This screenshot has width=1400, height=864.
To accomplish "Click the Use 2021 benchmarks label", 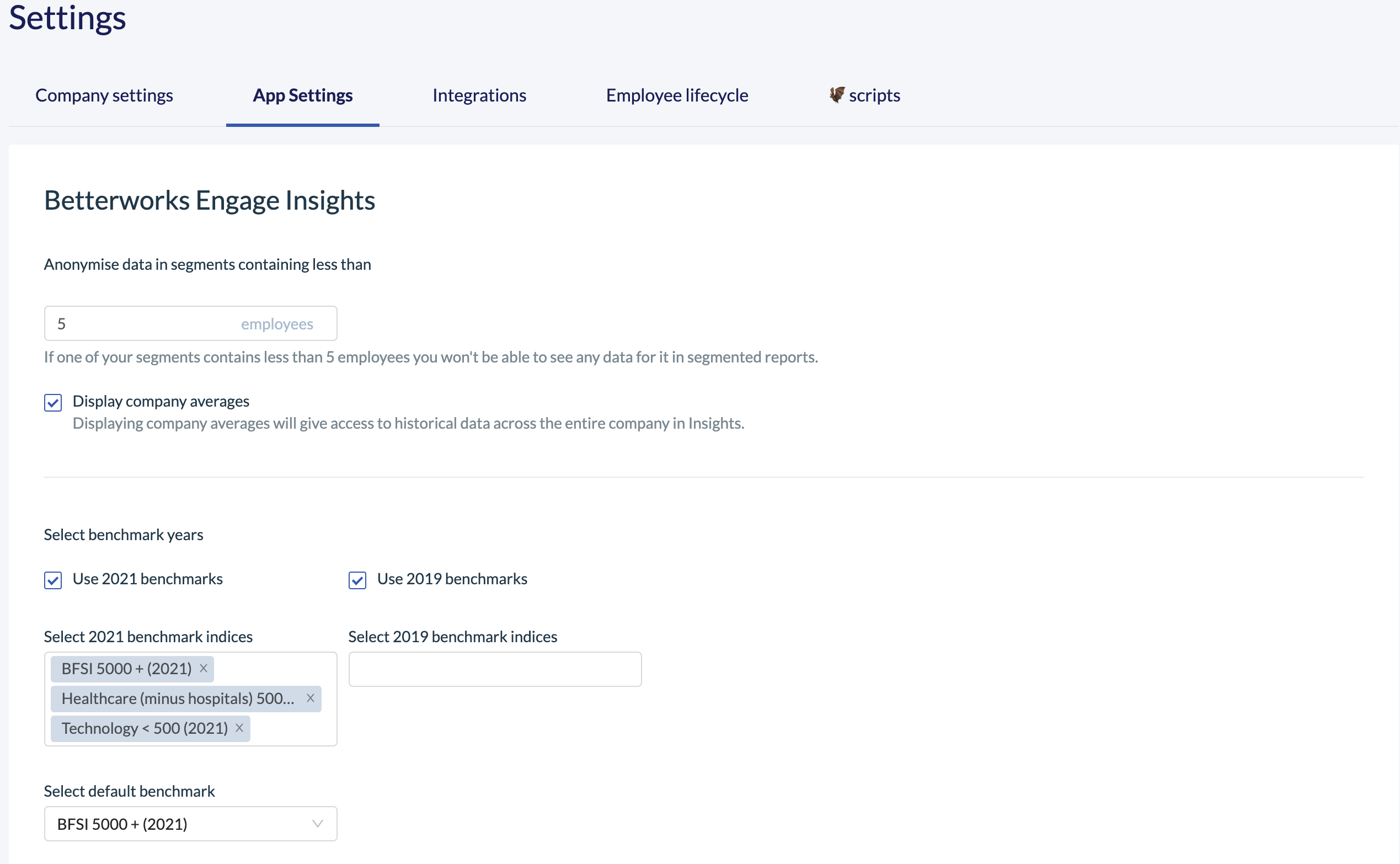I will coord(147,579).
